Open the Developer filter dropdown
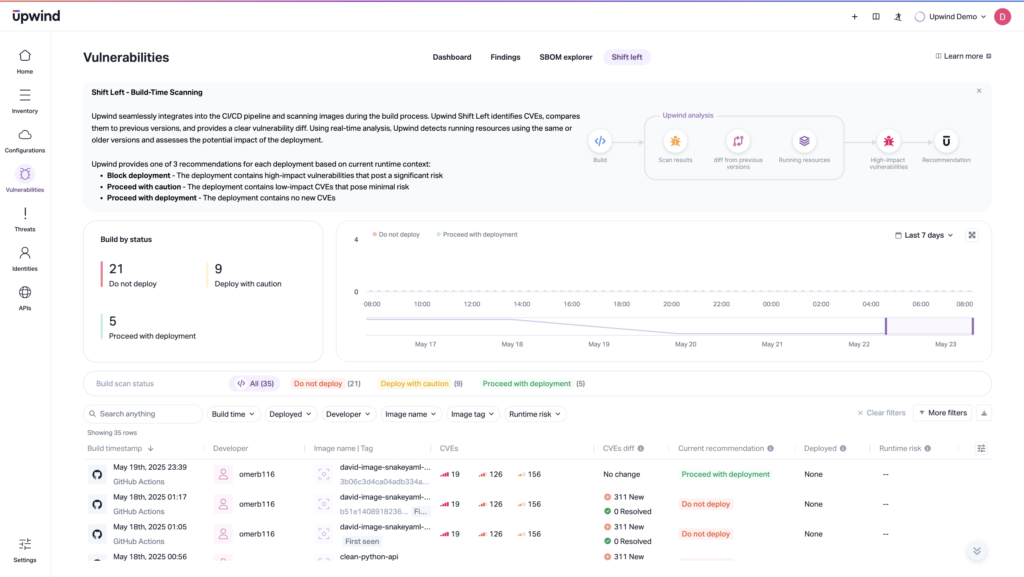Image resolution: width=1024 pixels, height=577 pixels. (348, 414)
